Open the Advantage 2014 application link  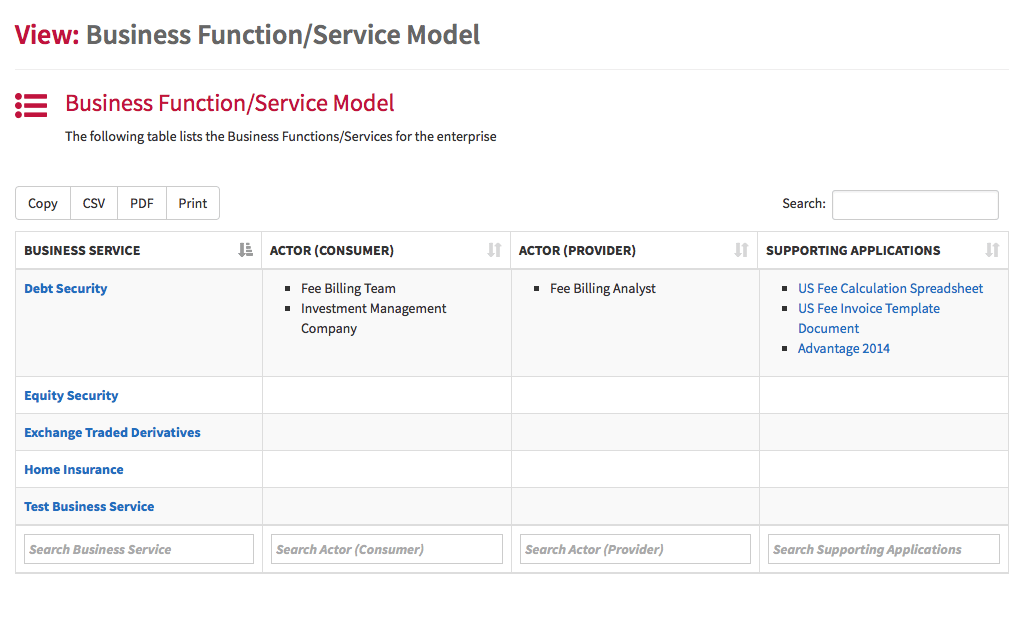844,349
